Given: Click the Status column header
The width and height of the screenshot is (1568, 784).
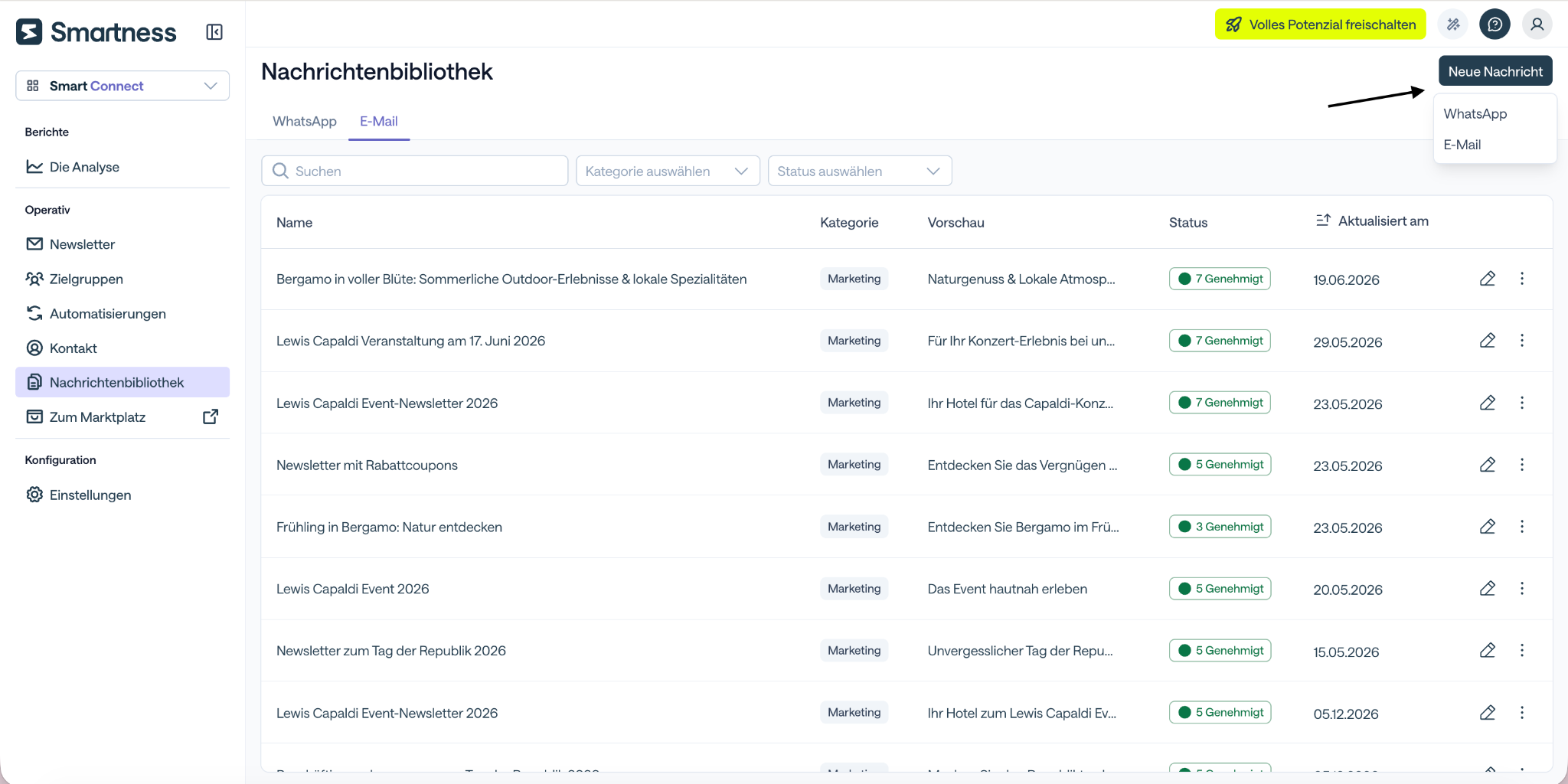Looking at the screenshot, I should pos(1188,223).
